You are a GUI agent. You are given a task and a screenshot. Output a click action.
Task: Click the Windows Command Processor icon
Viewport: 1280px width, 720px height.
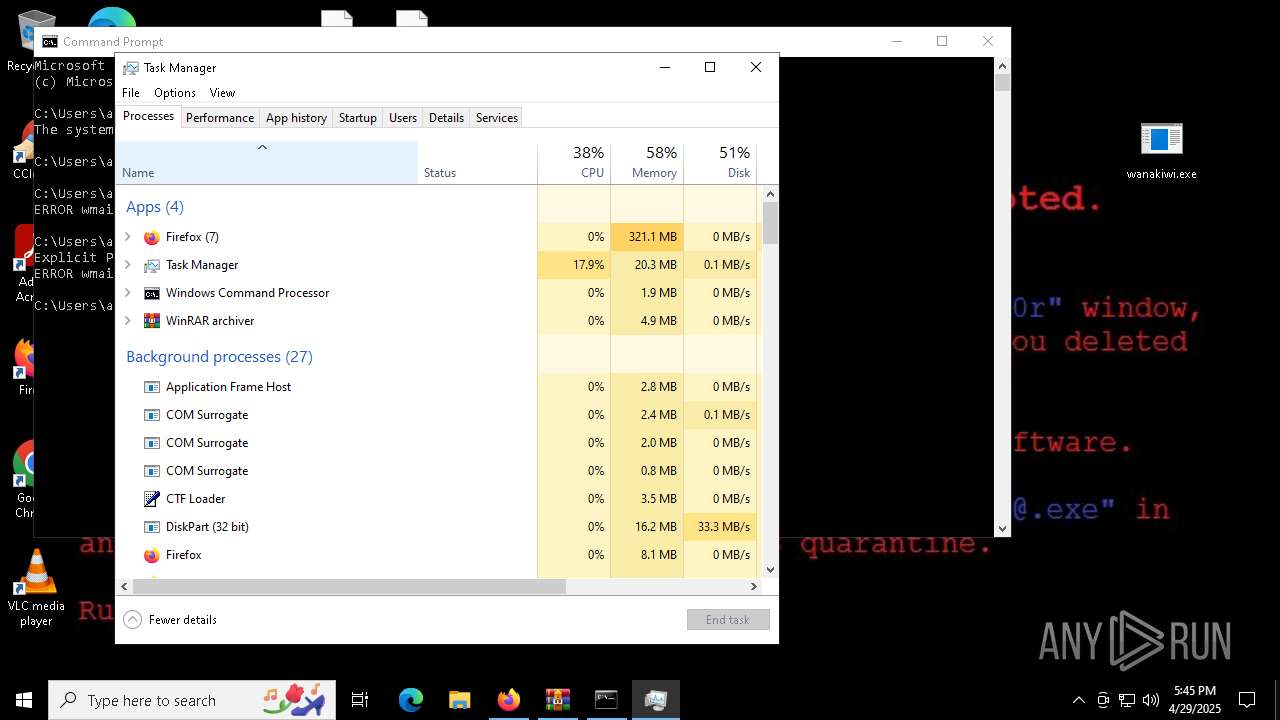click(152, 293)
